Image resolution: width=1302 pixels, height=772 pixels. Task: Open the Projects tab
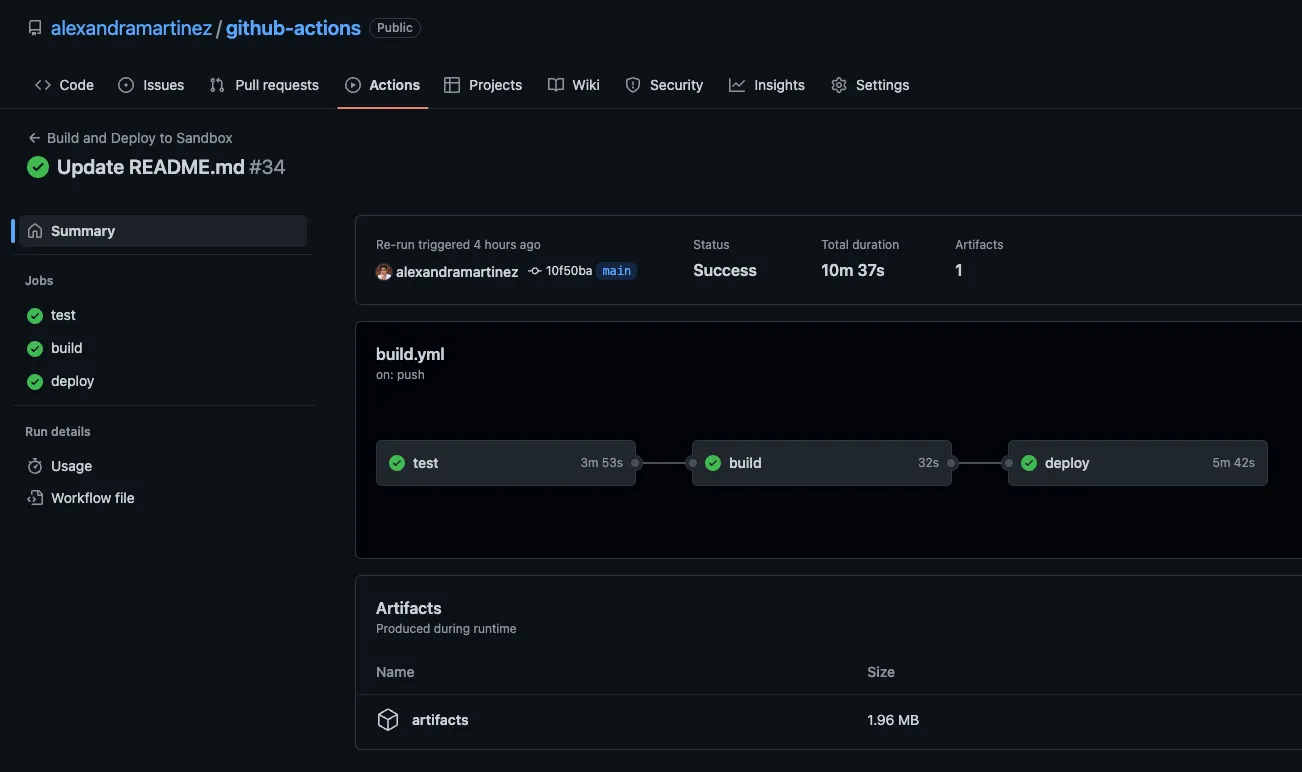point(483,85)
